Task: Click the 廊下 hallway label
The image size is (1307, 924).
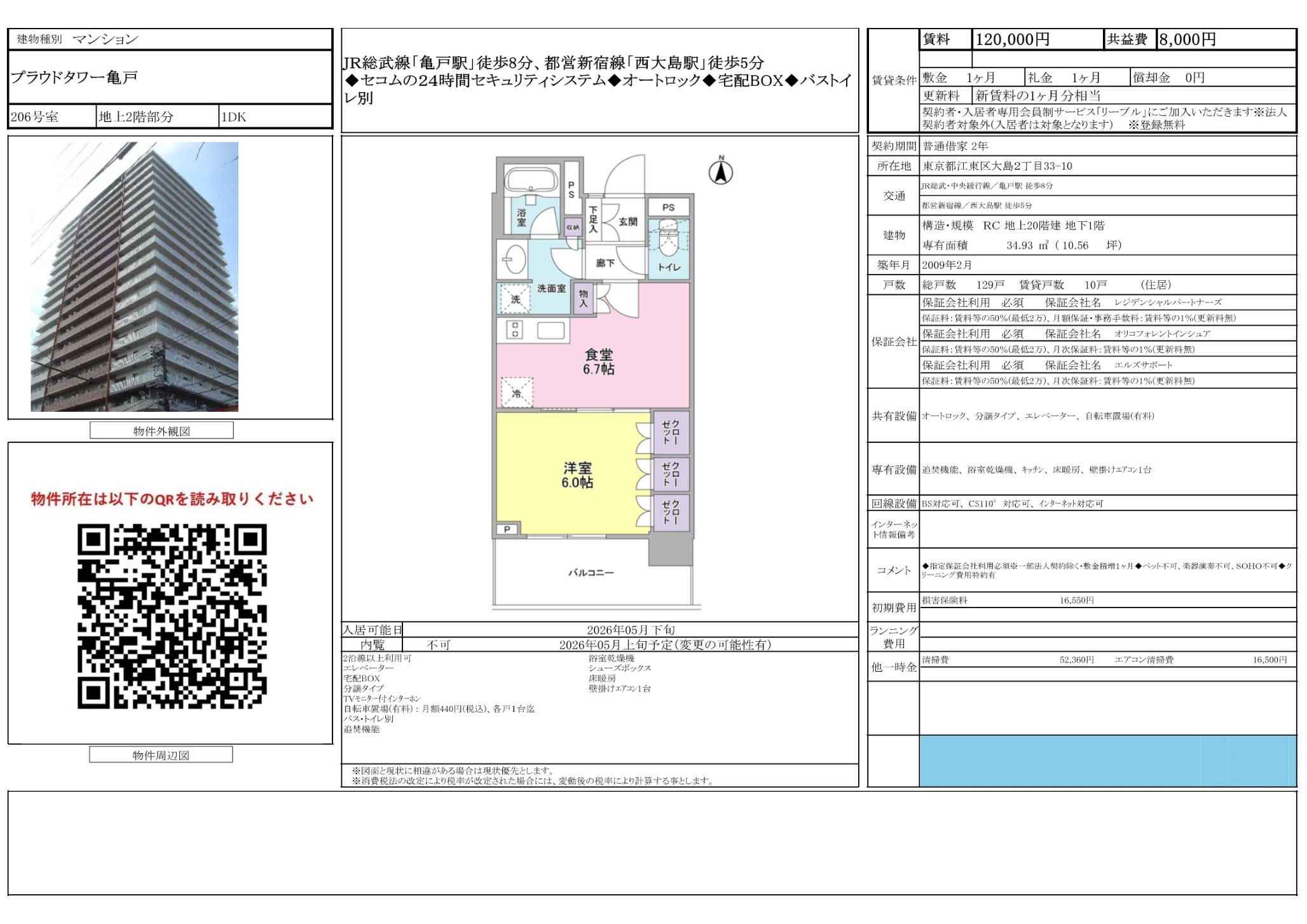Action: click(605, 263)
